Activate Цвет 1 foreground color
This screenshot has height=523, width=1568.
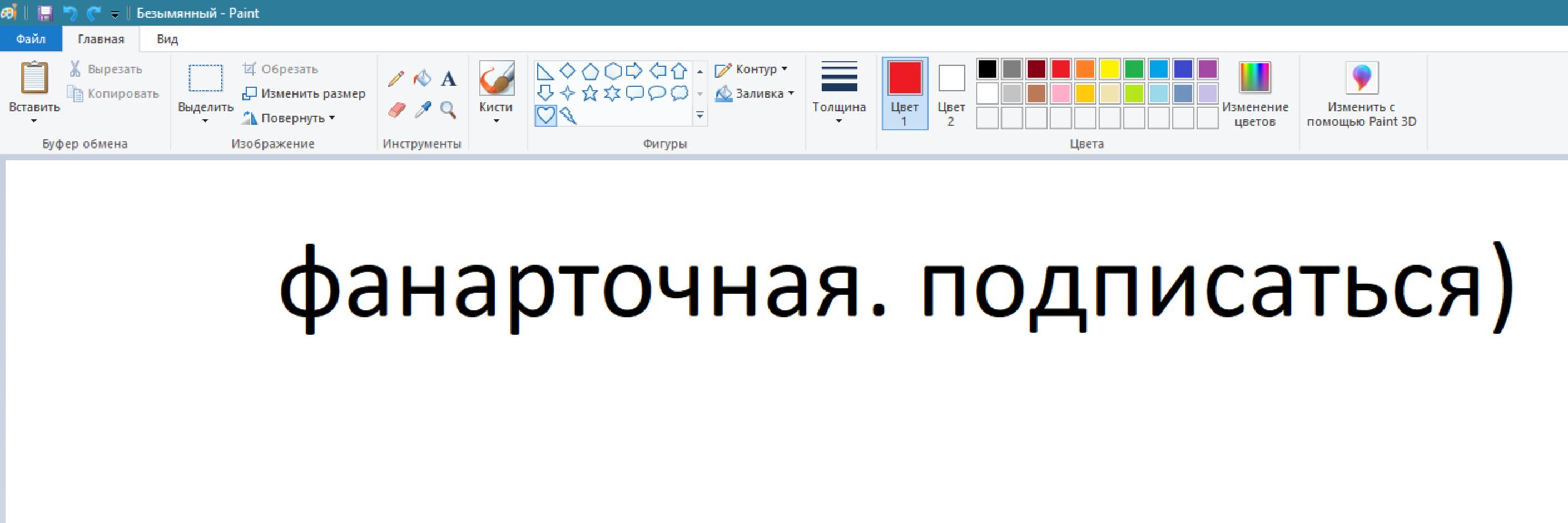click(905, 93)
